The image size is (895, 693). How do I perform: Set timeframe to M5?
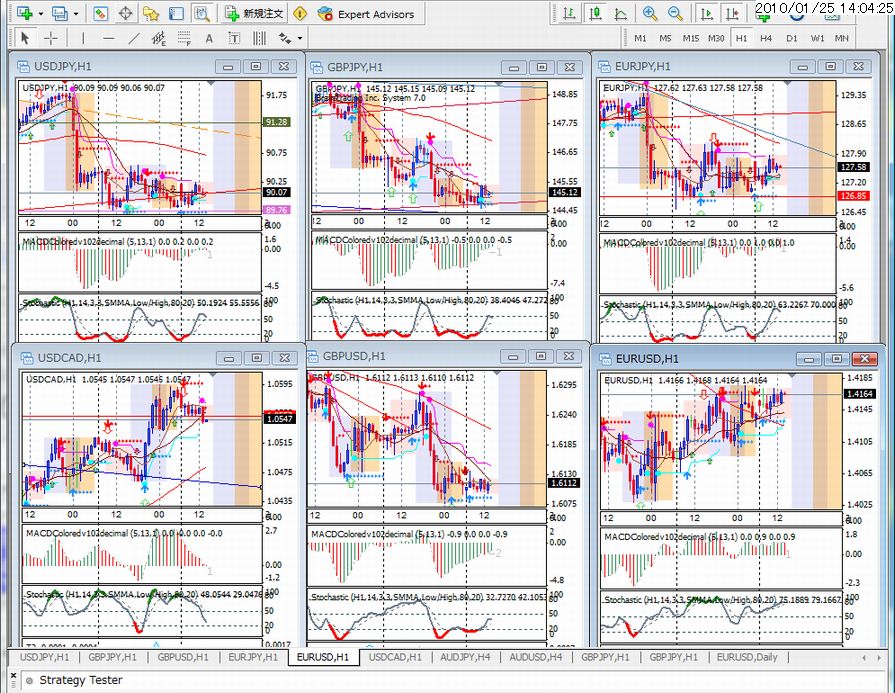[666, 38]
